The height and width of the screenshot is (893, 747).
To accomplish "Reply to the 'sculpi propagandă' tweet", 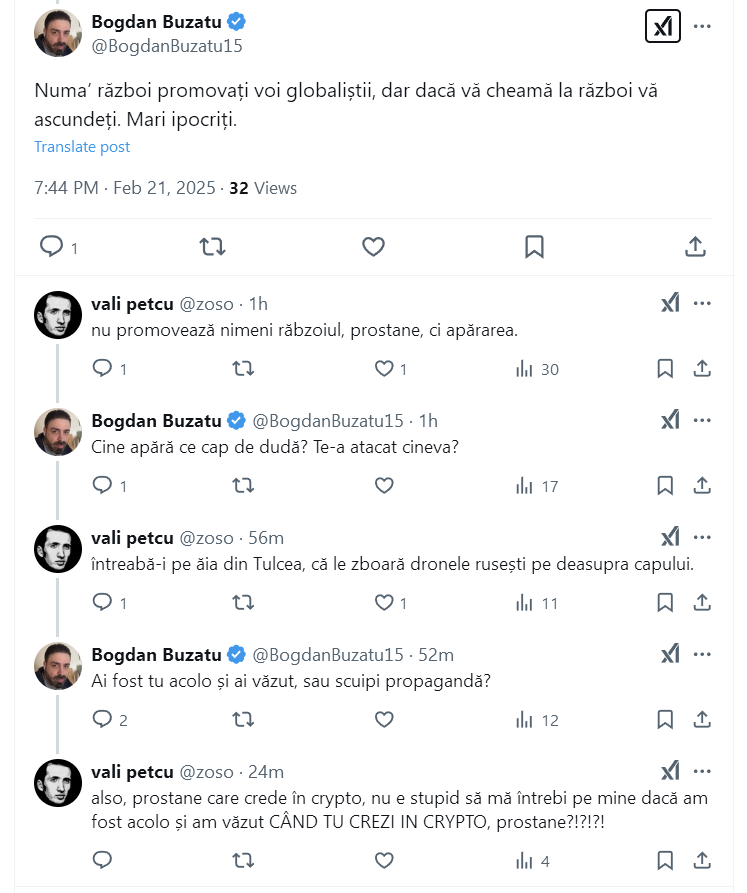I will [103, 720].
